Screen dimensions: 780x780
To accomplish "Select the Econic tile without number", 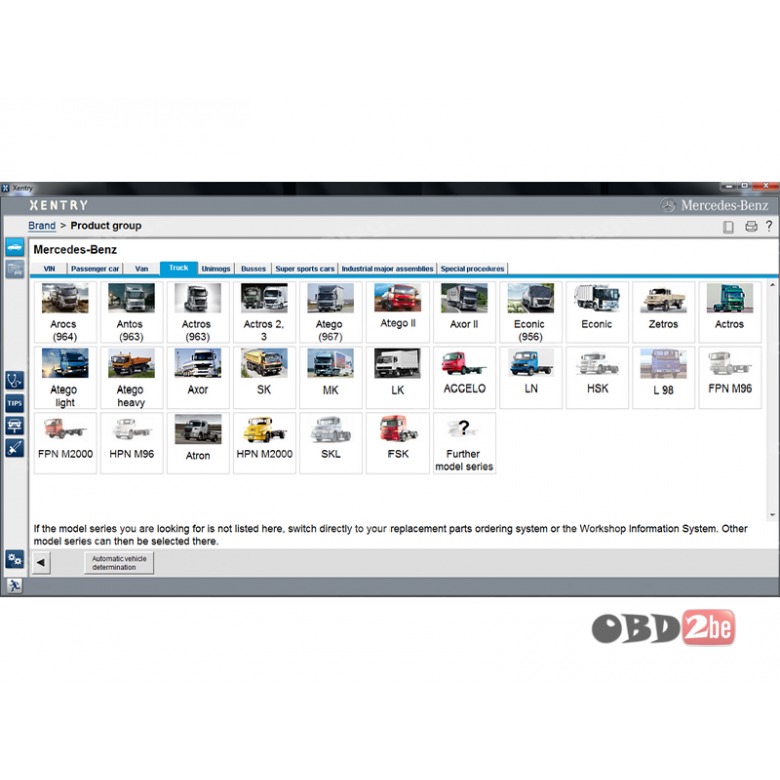I will point(597,312).
